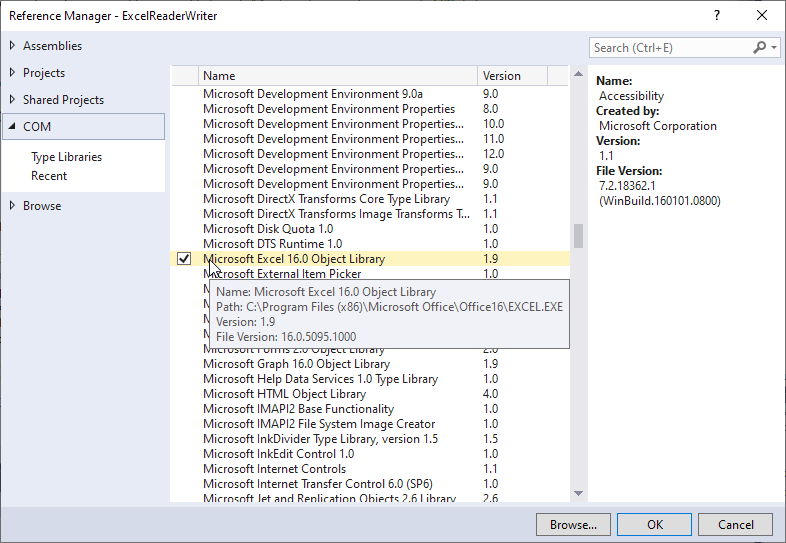Image resolution: width=786 pixels, height=543 pixels.
Task: Confirm with the OK button
Action: 655,524
